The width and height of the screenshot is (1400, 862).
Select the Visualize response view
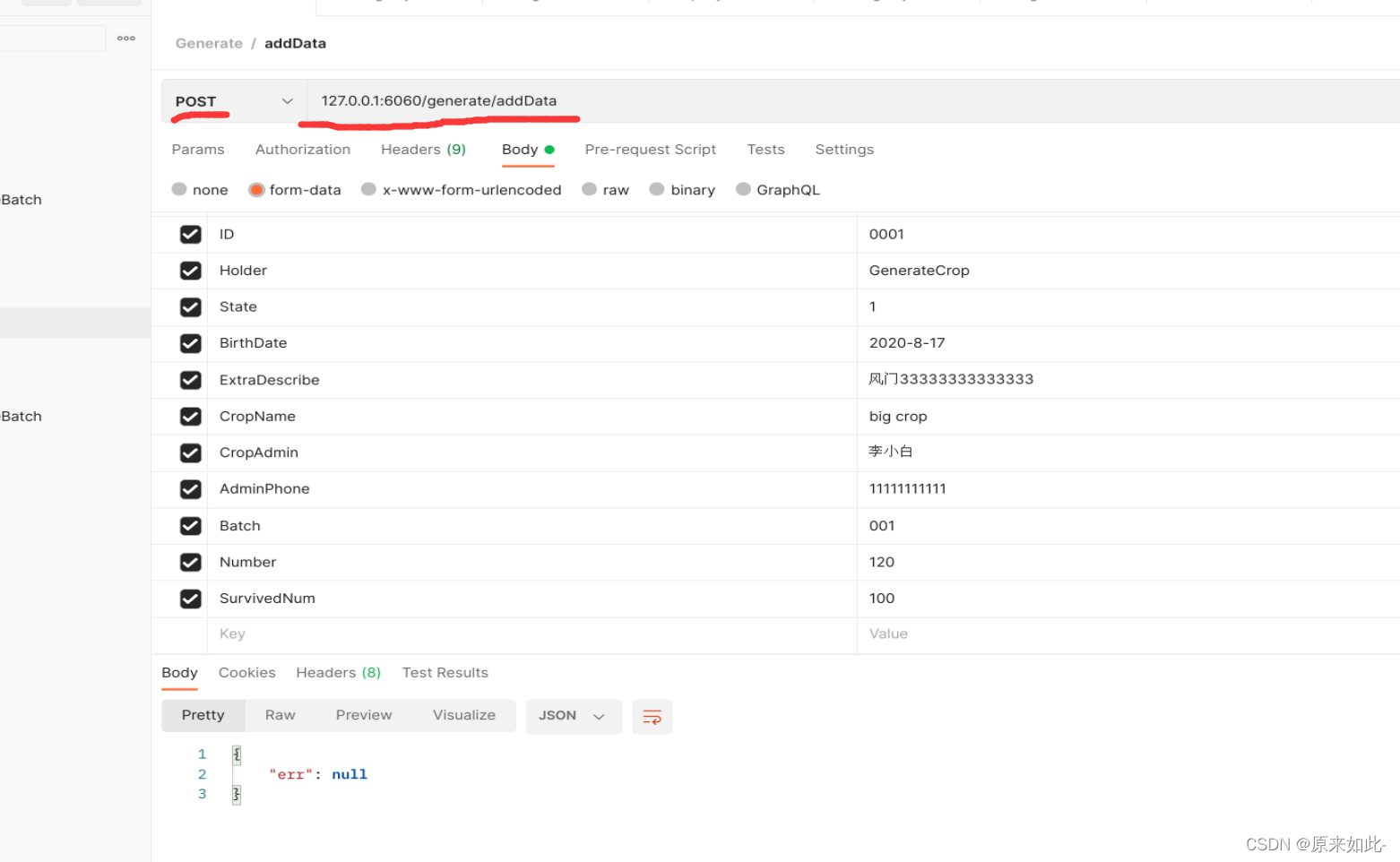464,715
